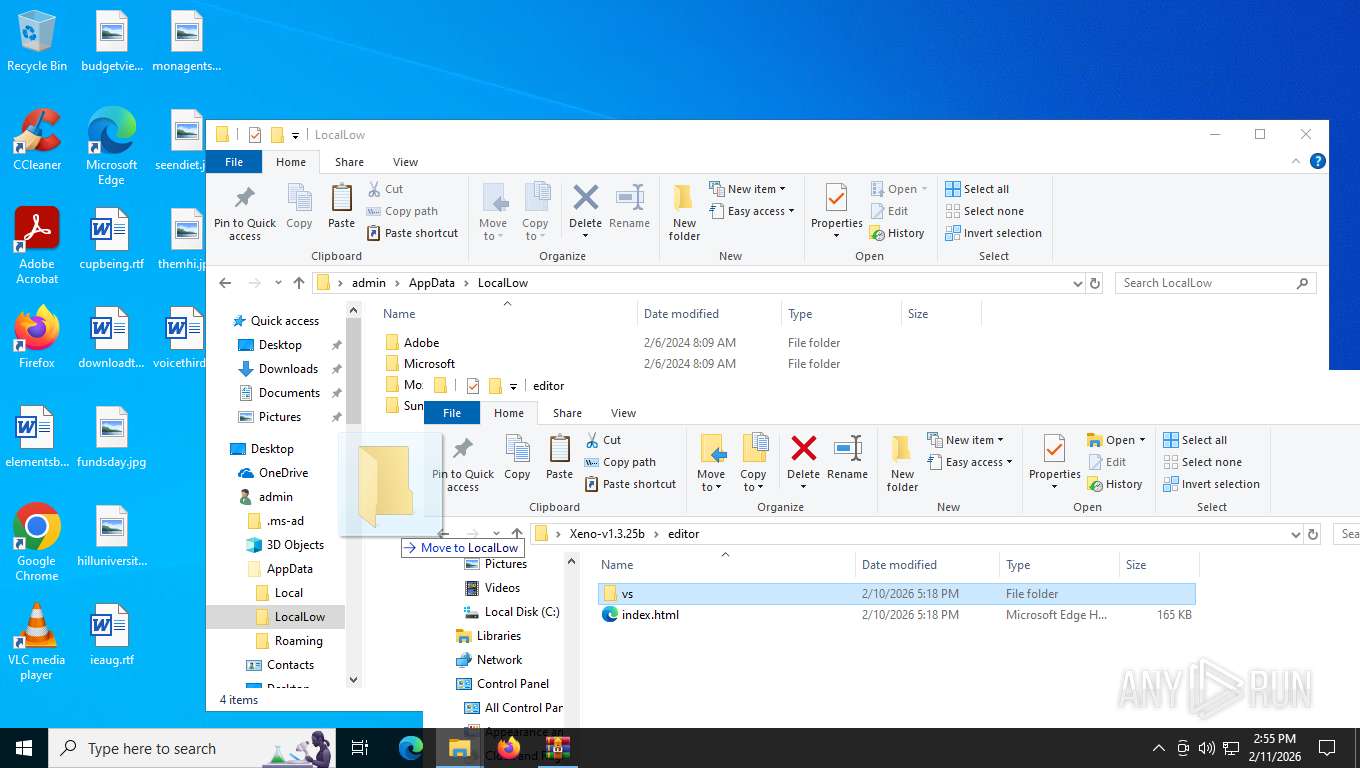Viewport: 1360px width, 768px height.
Task: Open Easy access dropdown in LocalLow window
Action: 752,211
